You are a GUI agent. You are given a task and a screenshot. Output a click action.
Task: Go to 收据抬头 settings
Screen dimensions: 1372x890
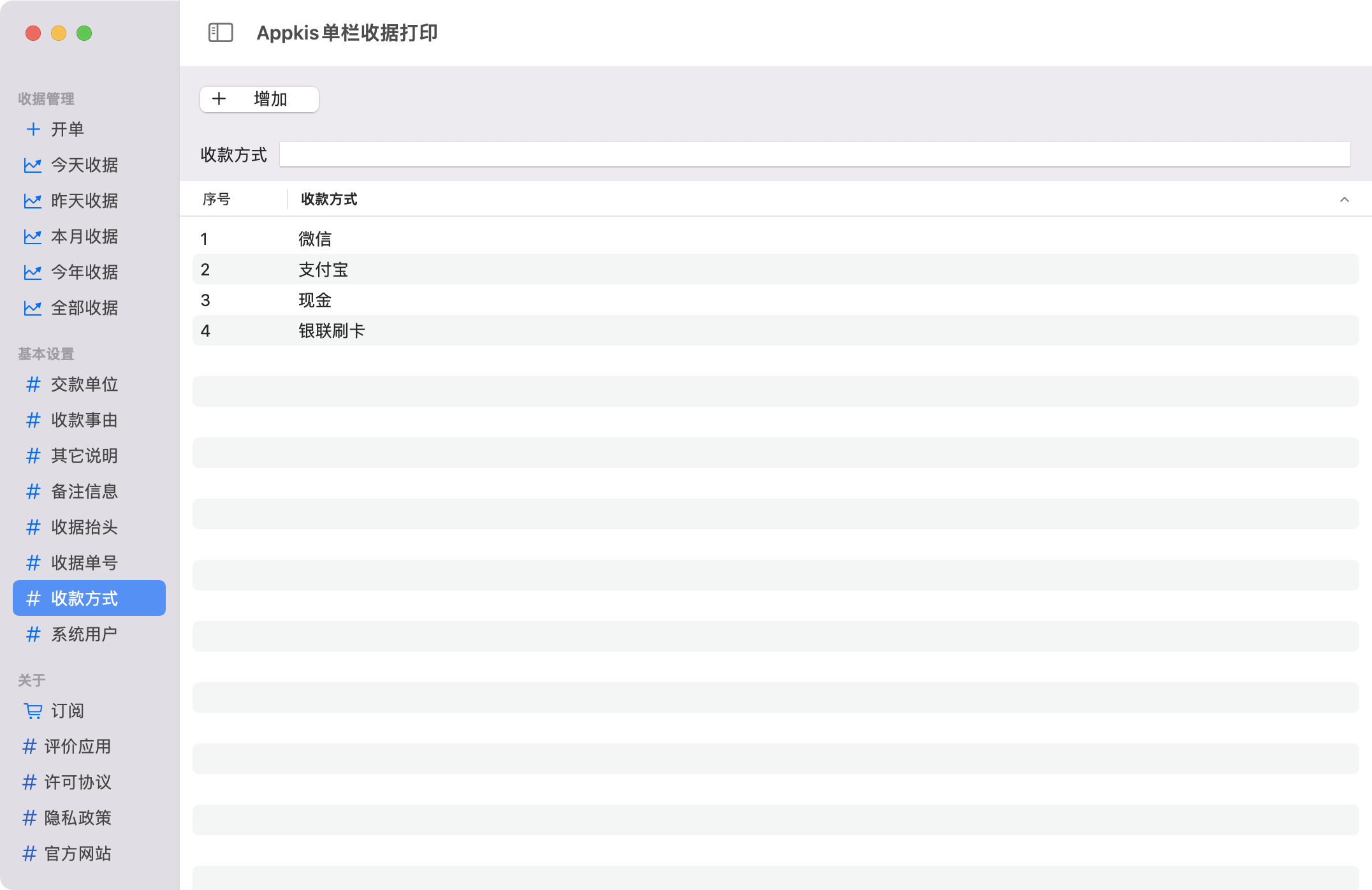(x=89, y=527)
